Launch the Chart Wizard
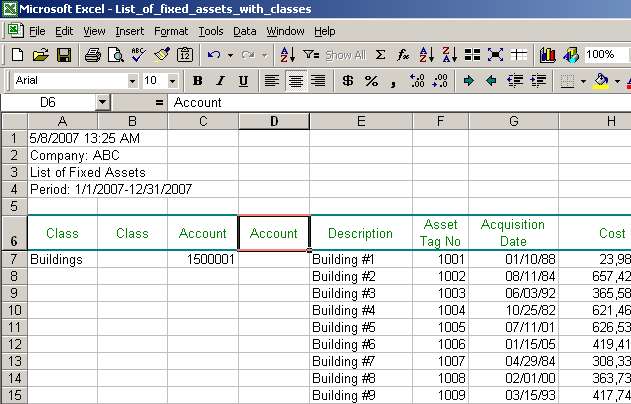The image size is (631, 404). click(x=547, y=55)
